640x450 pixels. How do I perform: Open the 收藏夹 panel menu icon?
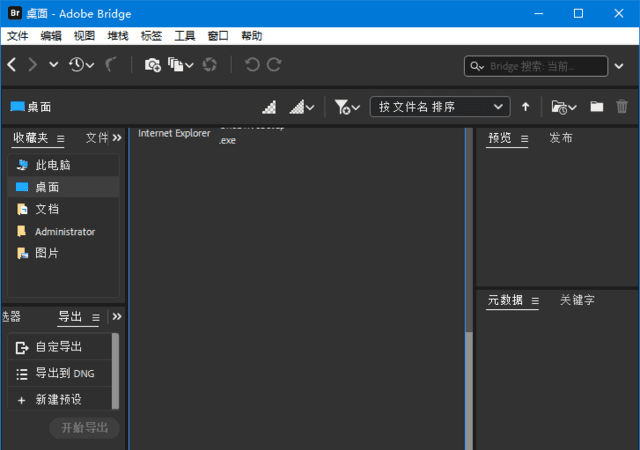(x=60, y=139)
